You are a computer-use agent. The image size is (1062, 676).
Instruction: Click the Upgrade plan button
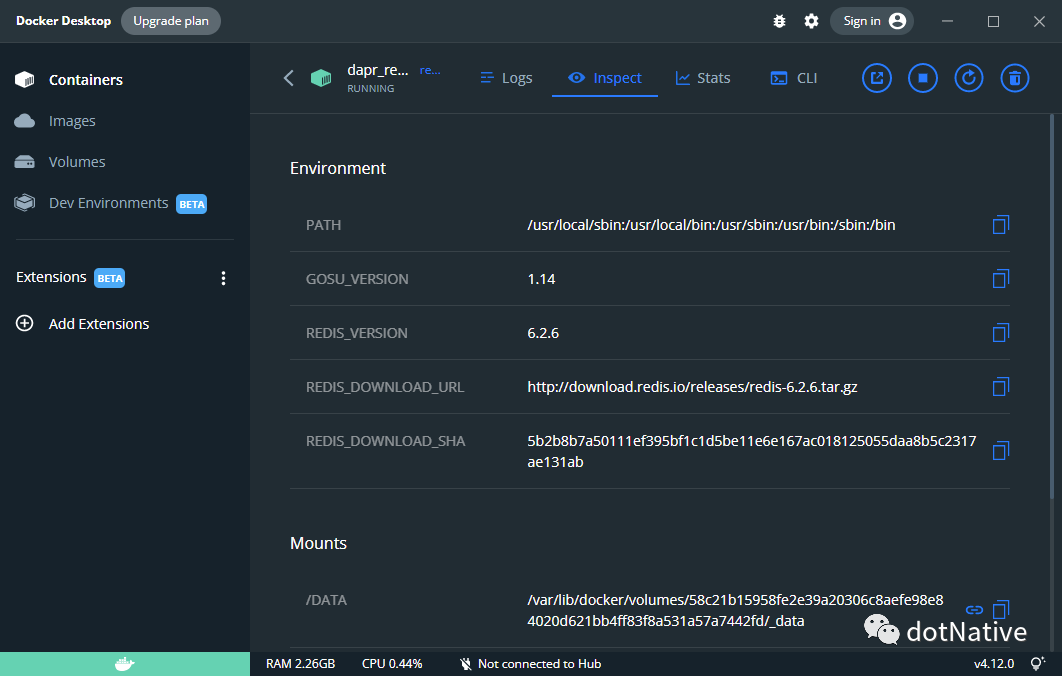(x=171, y=21)
